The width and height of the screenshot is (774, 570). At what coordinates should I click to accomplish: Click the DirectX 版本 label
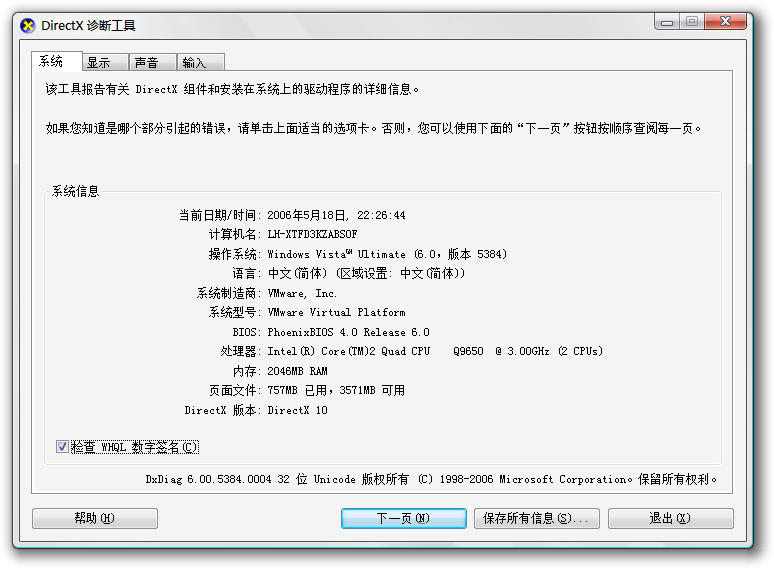tap(223, 410)
